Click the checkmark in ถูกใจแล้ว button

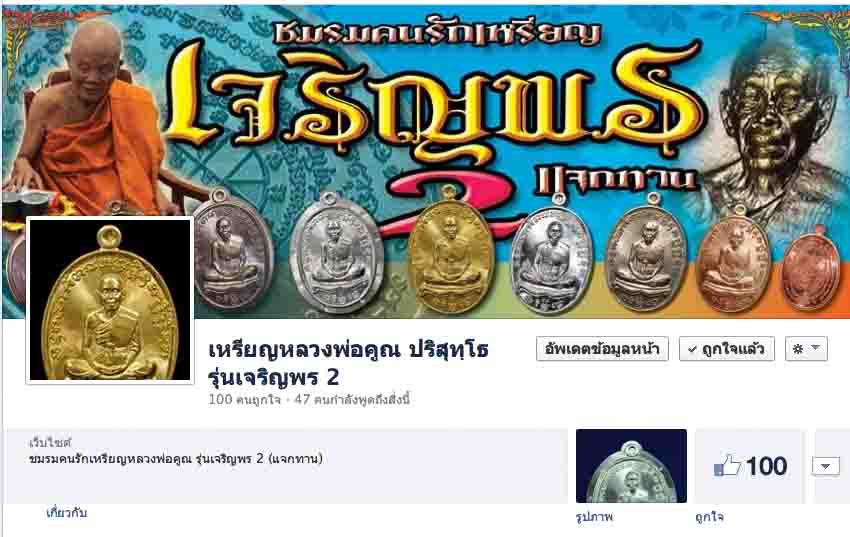tap(692, 350)
